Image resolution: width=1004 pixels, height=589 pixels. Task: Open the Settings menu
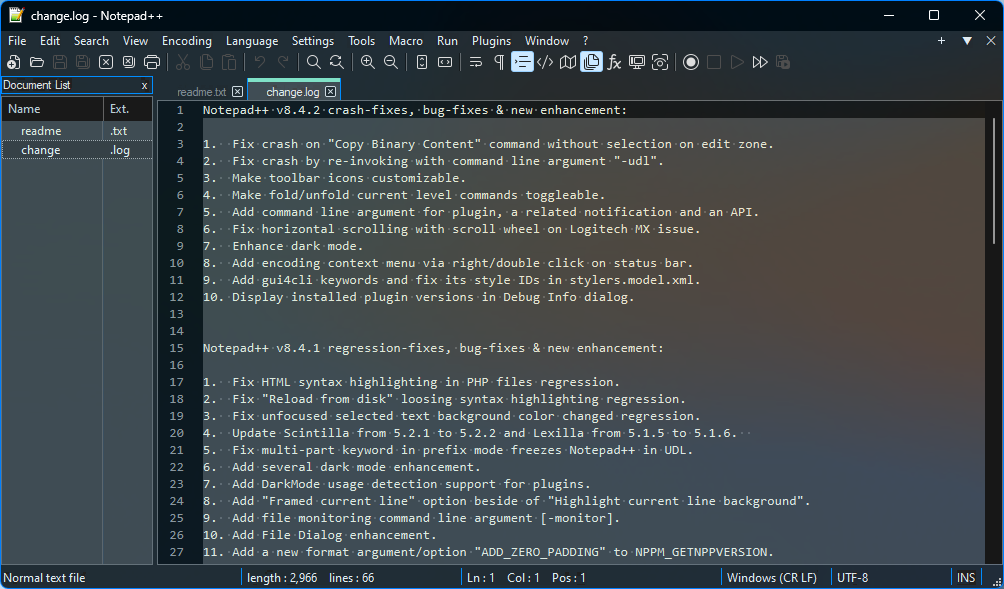(313, 41)
